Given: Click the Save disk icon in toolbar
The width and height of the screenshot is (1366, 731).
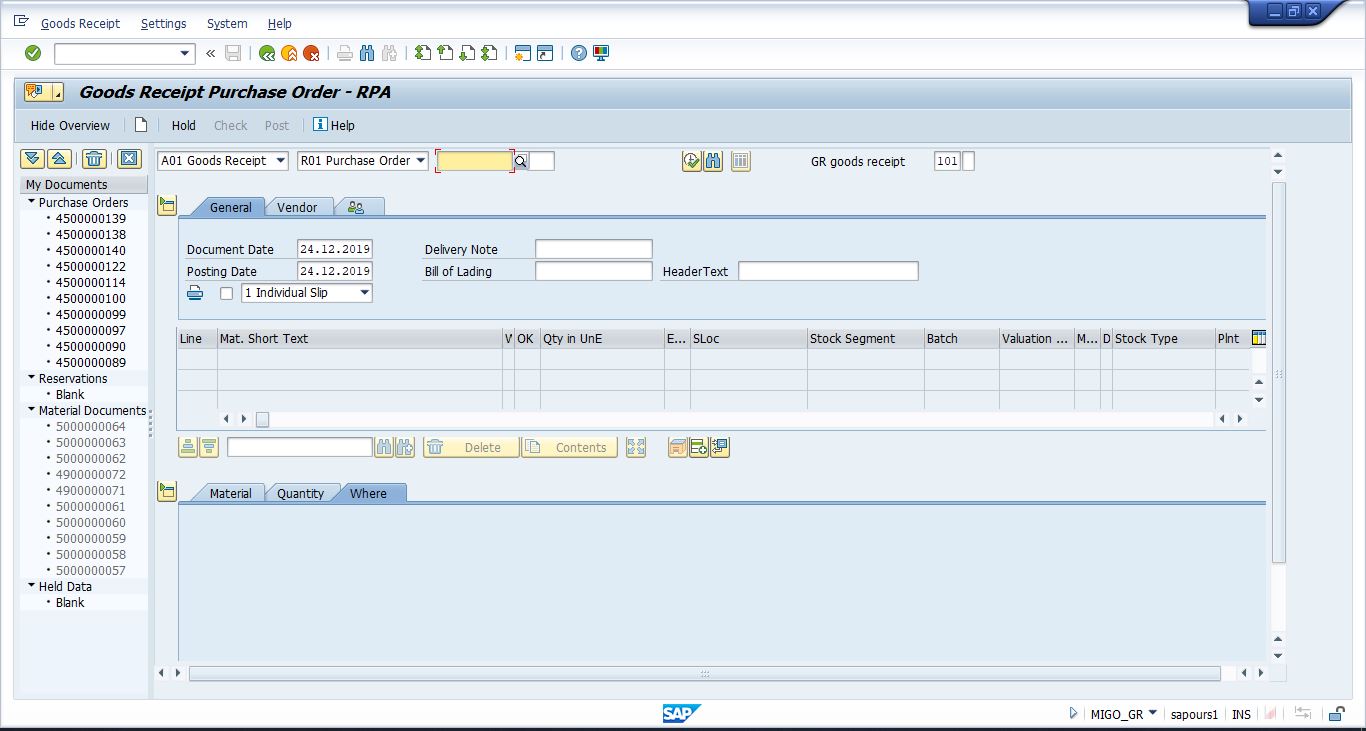Looking at the screenshot, I should click(x=233, y=53).
